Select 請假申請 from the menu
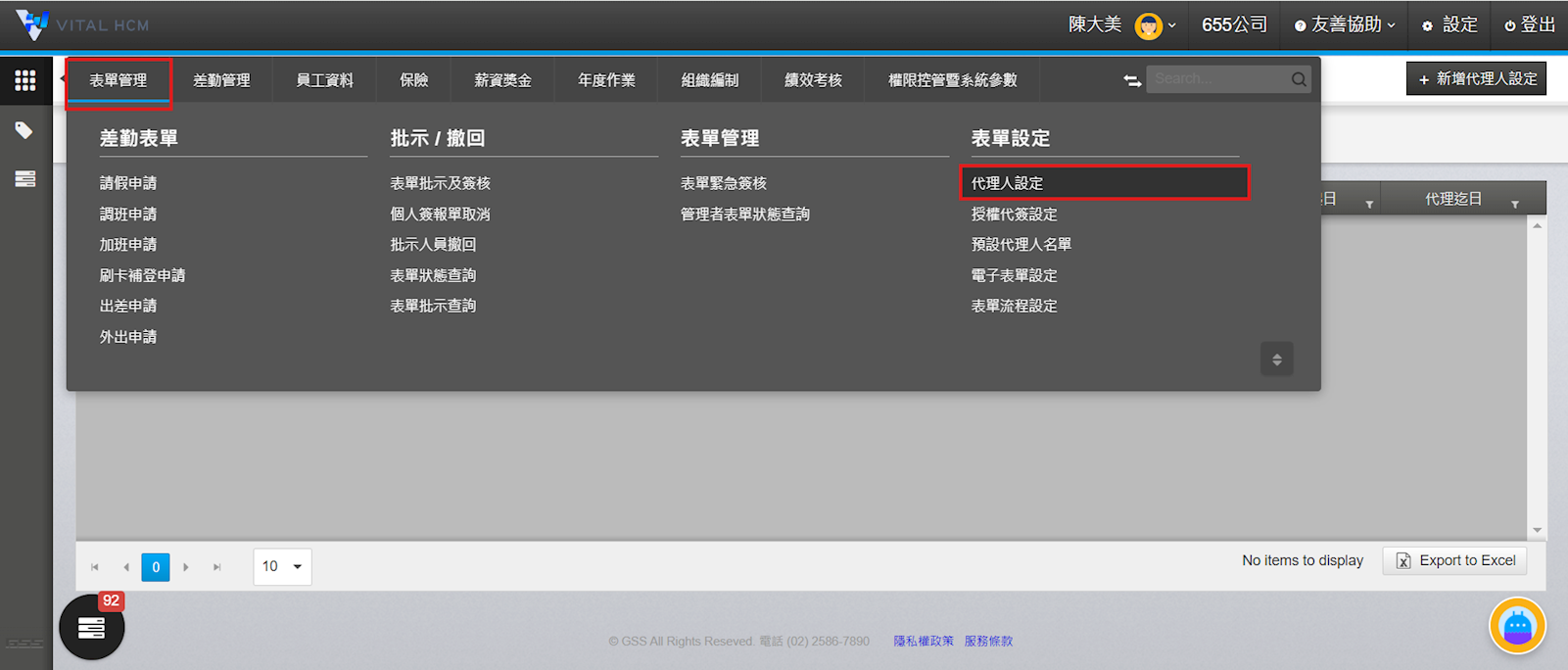Screen dimensions: 1568x670 pos(128,183)
